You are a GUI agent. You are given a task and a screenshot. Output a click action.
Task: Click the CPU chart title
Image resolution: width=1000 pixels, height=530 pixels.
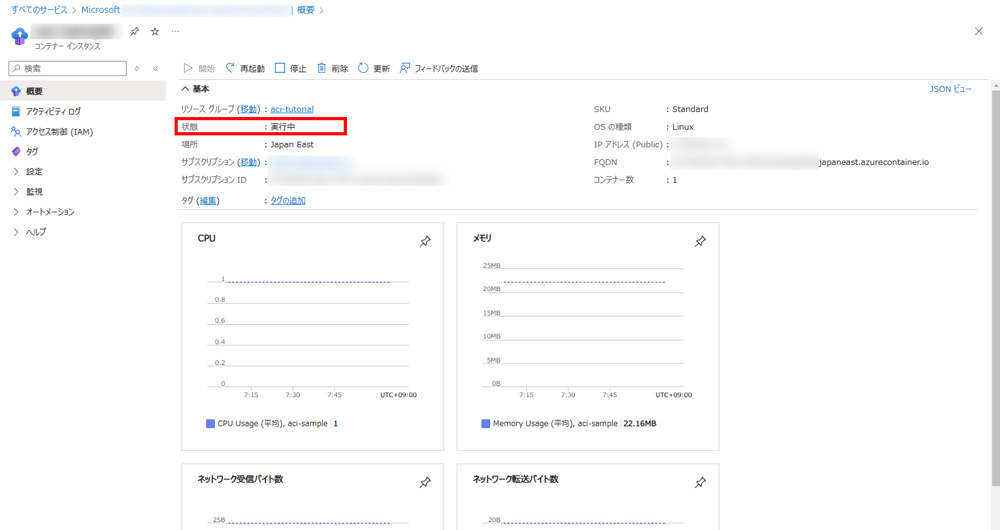(x=207, y=238)
